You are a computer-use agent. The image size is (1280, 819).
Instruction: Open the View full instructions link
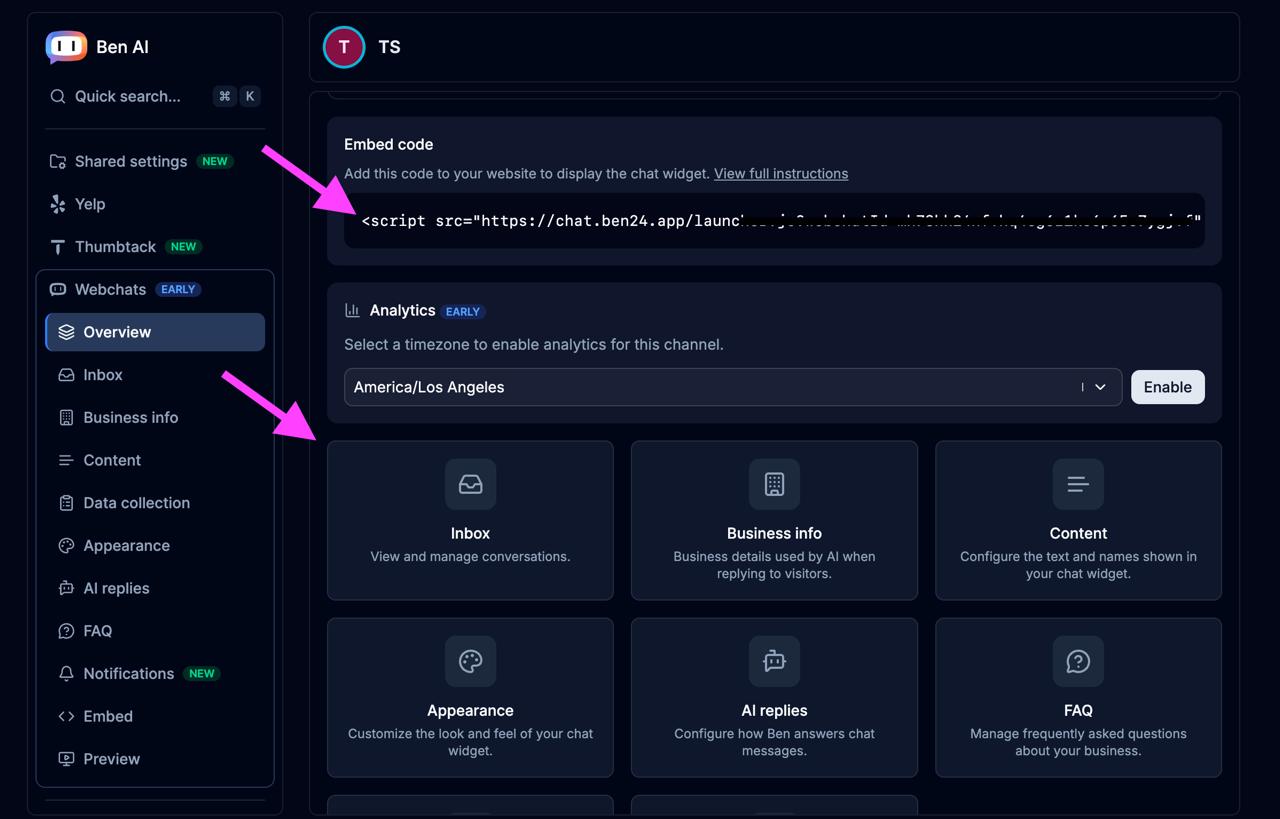[781, 173]
